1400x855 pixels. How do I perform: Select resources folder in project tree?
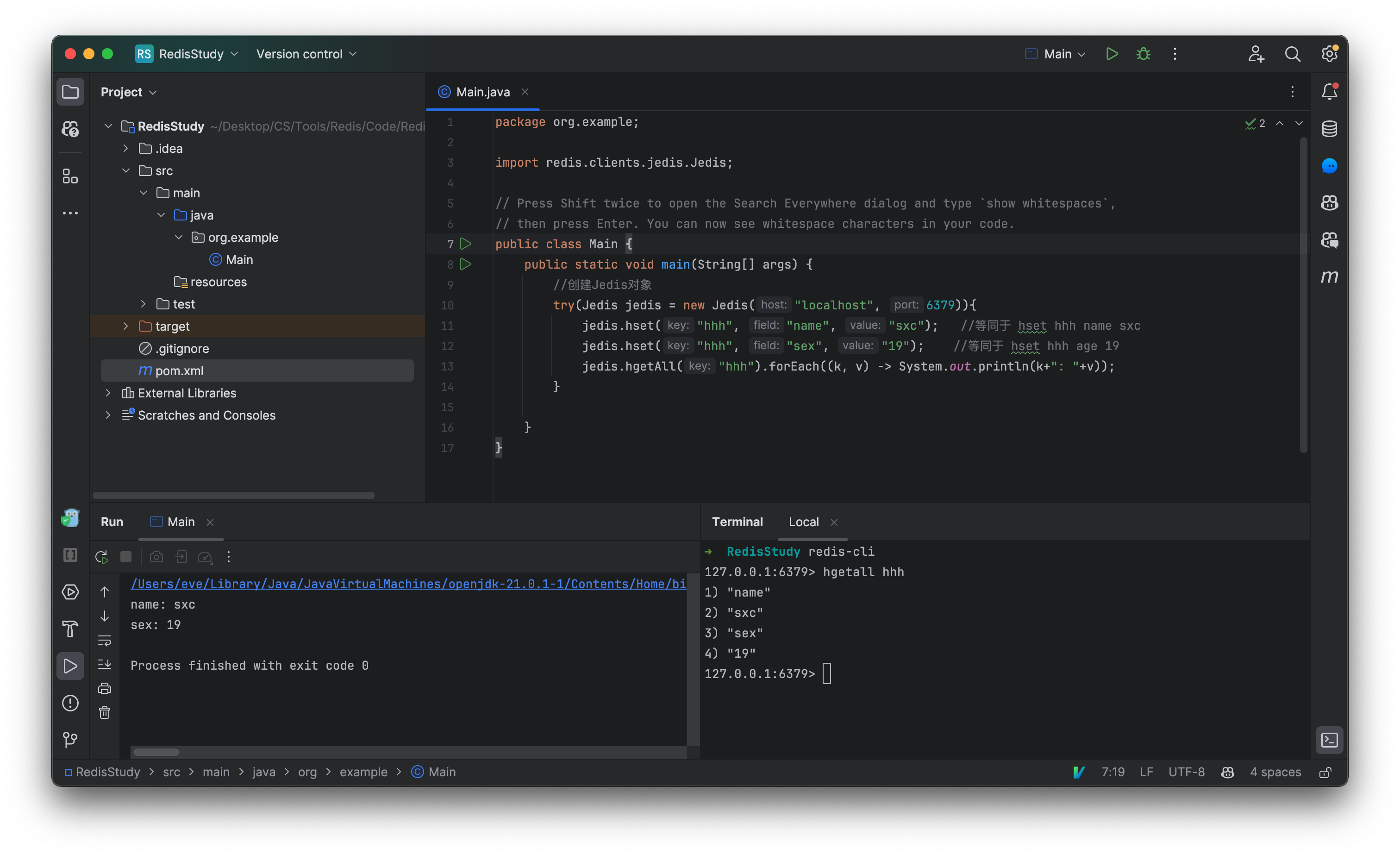(x=210, y=282)
